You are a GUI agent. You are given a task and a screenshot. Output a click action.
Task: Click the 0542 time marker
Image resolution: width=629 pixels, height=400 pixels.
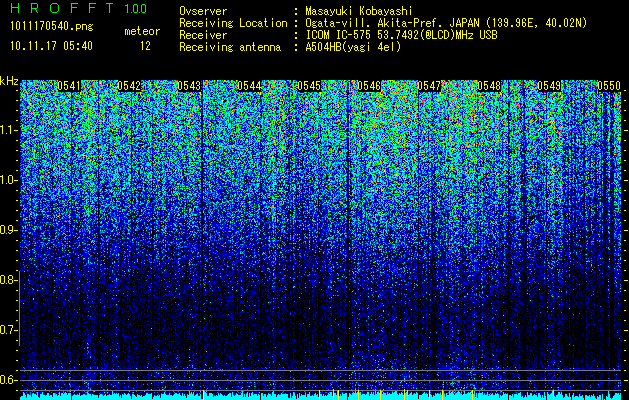coord(129,86)
